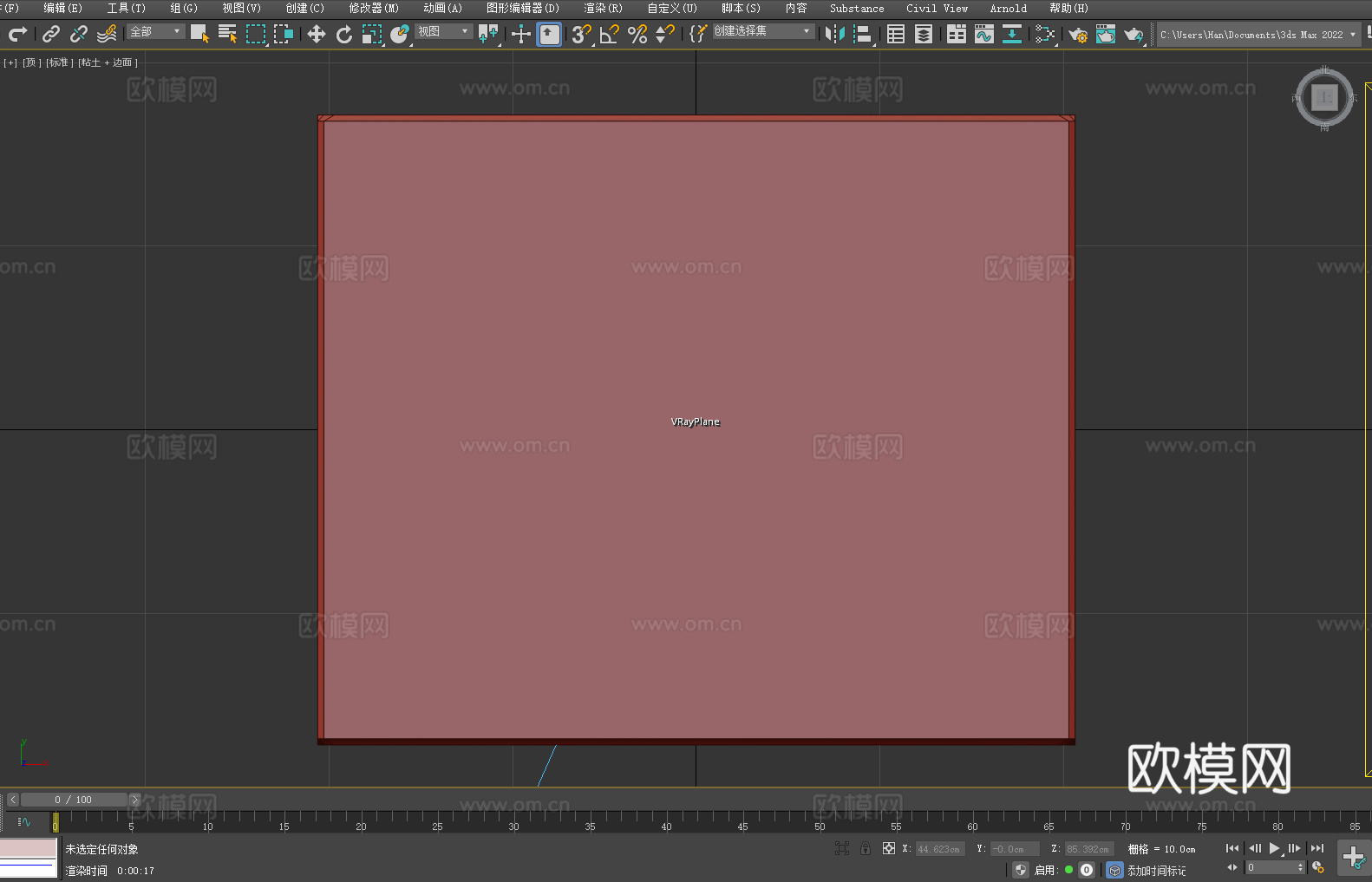Activate Select and Move tool
The height and width of the screenshot is (882, 1372).
pyautogui.click(x=316, y=34)
